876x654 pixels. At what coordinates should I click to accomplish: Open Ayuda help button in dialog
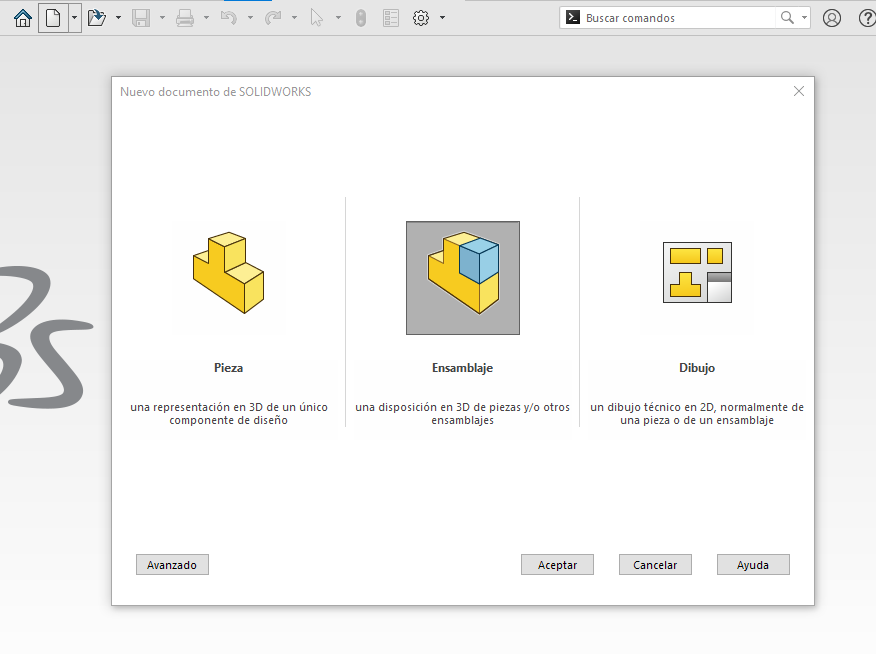click(x=753, y=565)
